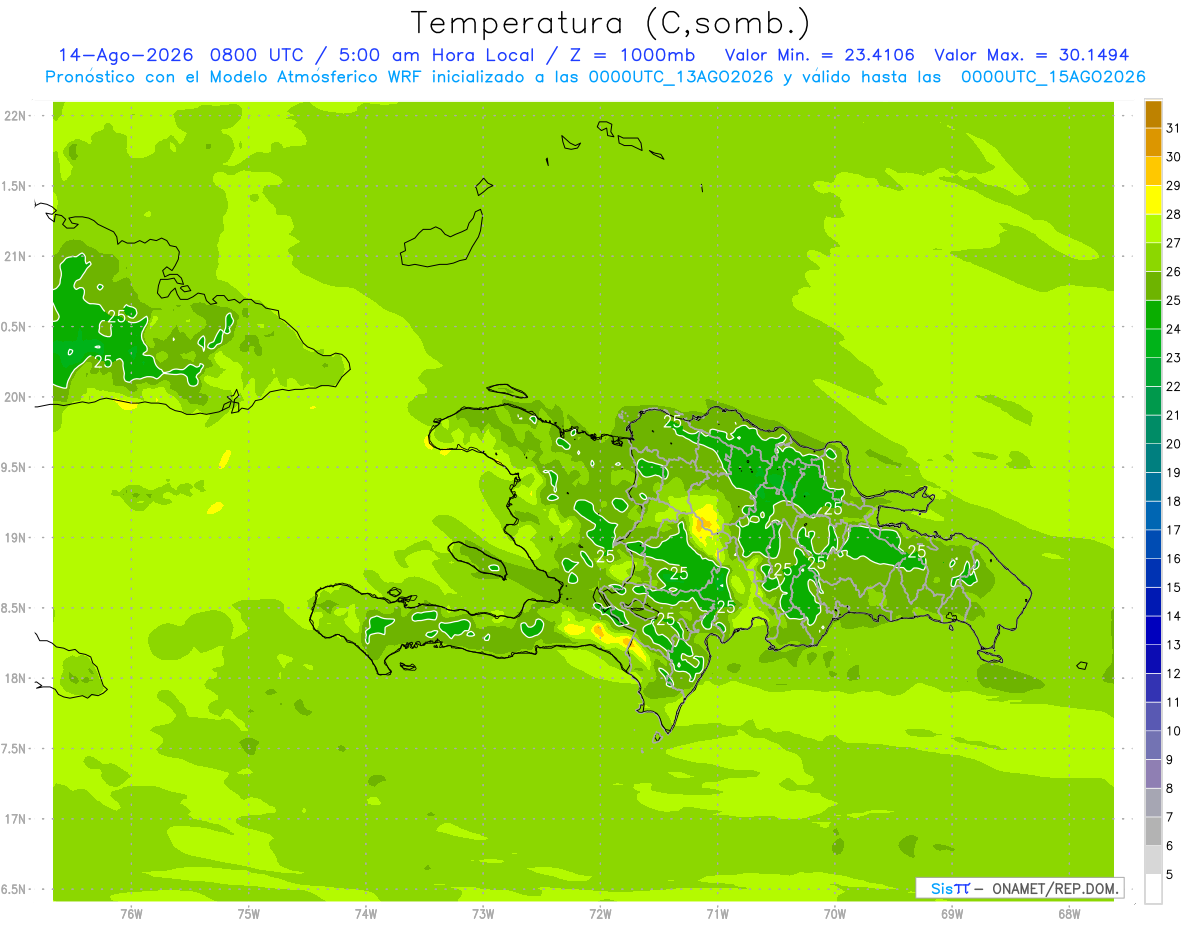The height and width of the screenshot is (927, 1200).
Task: Click the '76W' longitude axis label
Action: 131,914
